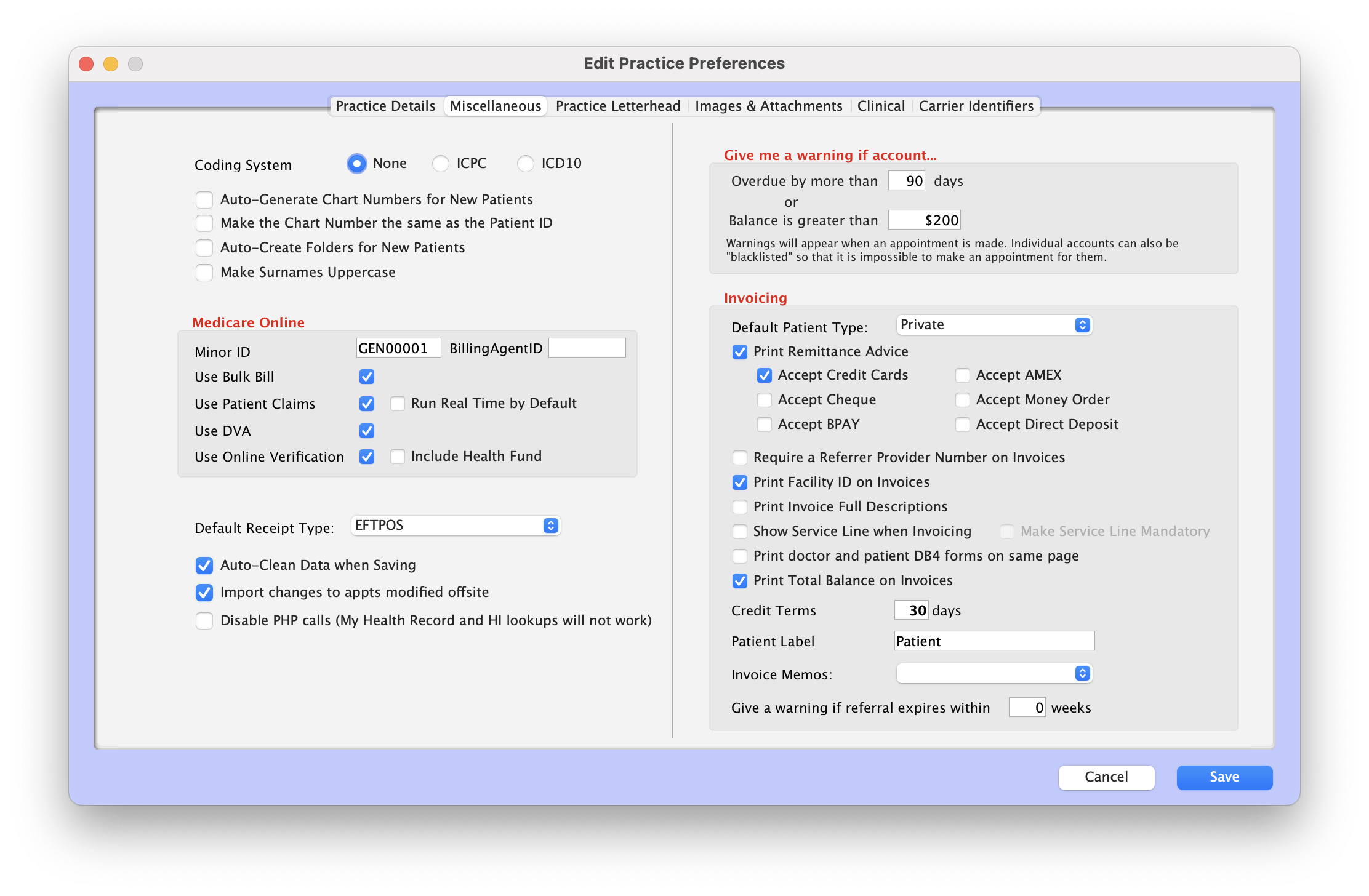Viewport: 1369px width, 896px height.
Task: Click the Balance greater than $200 field
Action: tap(925, 220)
